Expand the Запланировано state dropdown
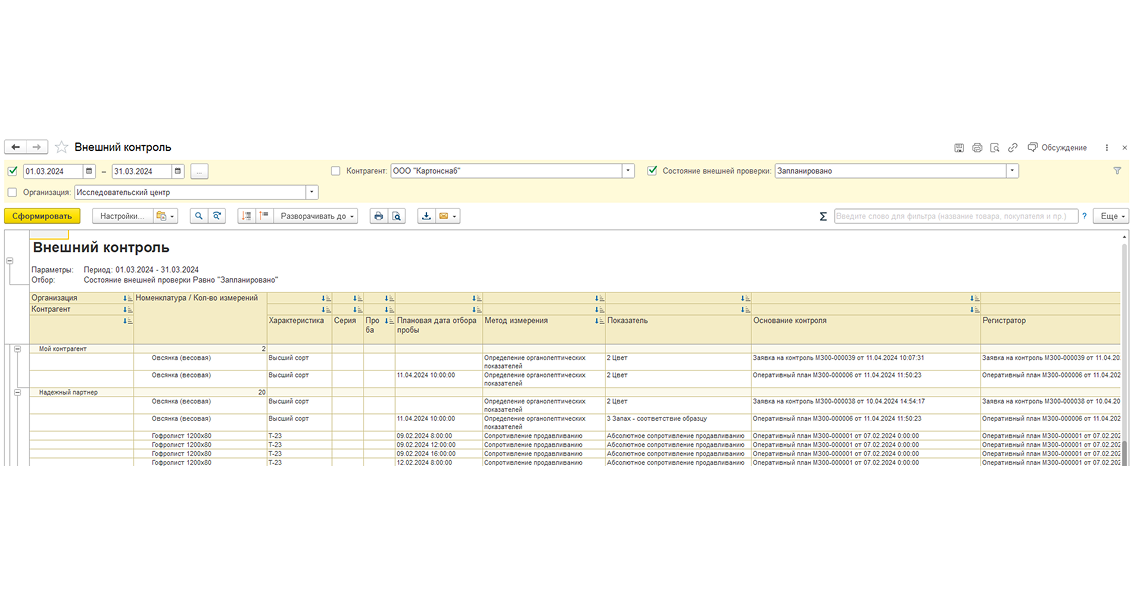This screenshot has height=605, width=1131. pos(1012,171)
